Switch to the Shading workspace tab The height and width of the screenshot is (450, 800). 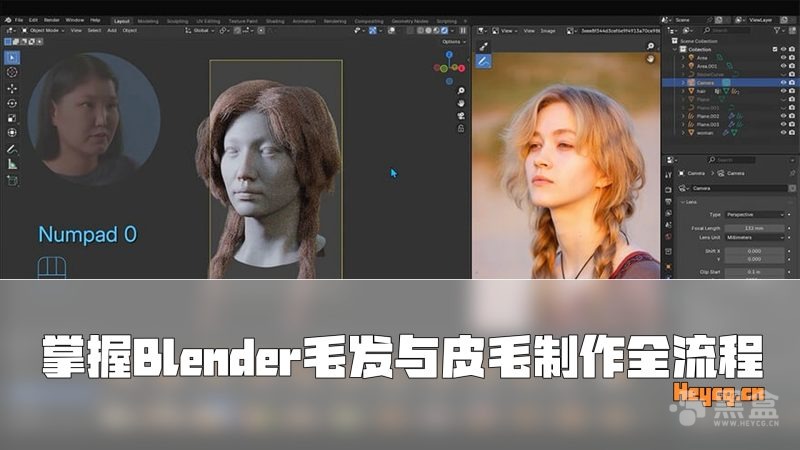click(275, 21)
